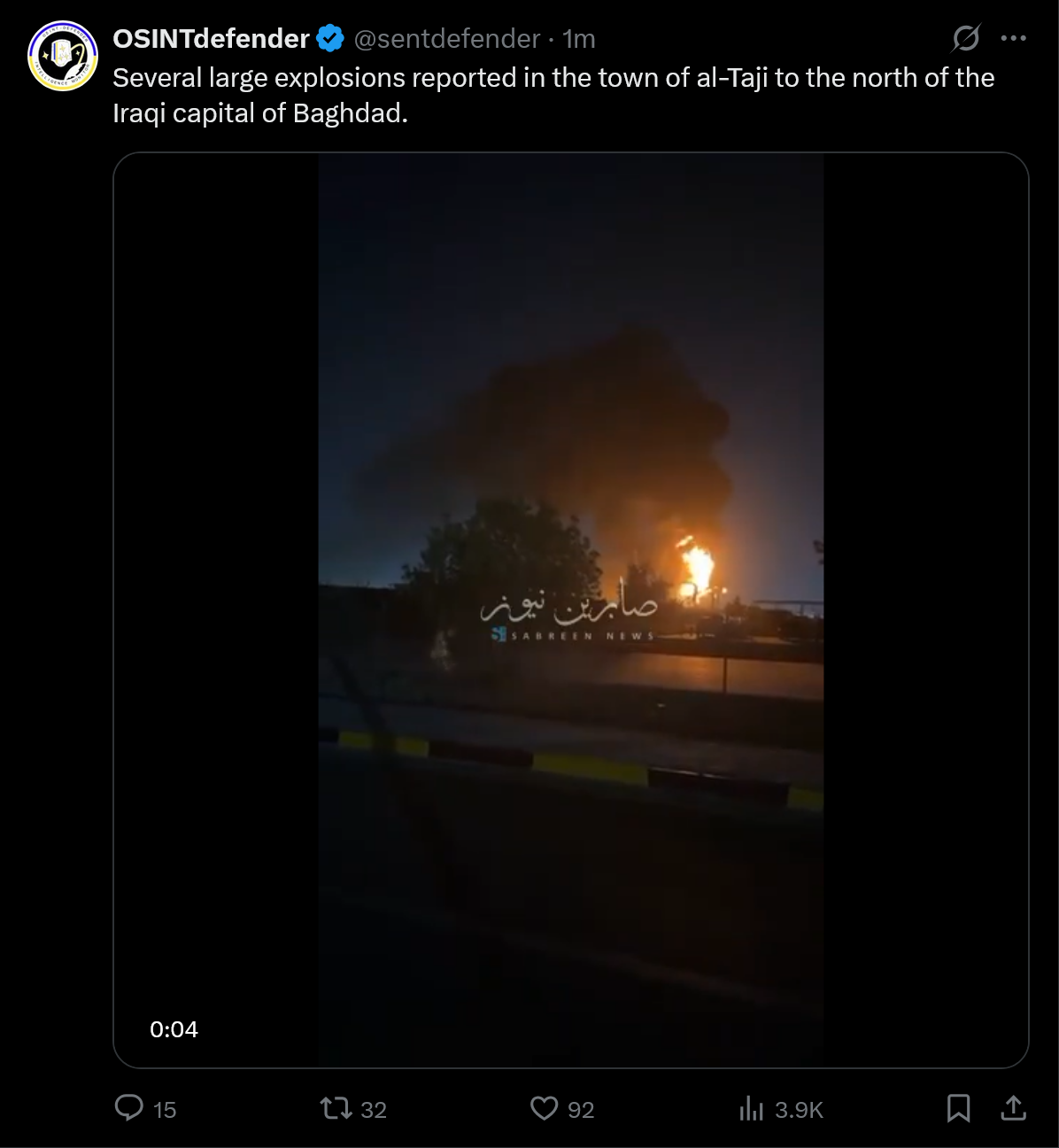
Task: Open the three-dot more options menu
Action: (x=1013, y=38)
